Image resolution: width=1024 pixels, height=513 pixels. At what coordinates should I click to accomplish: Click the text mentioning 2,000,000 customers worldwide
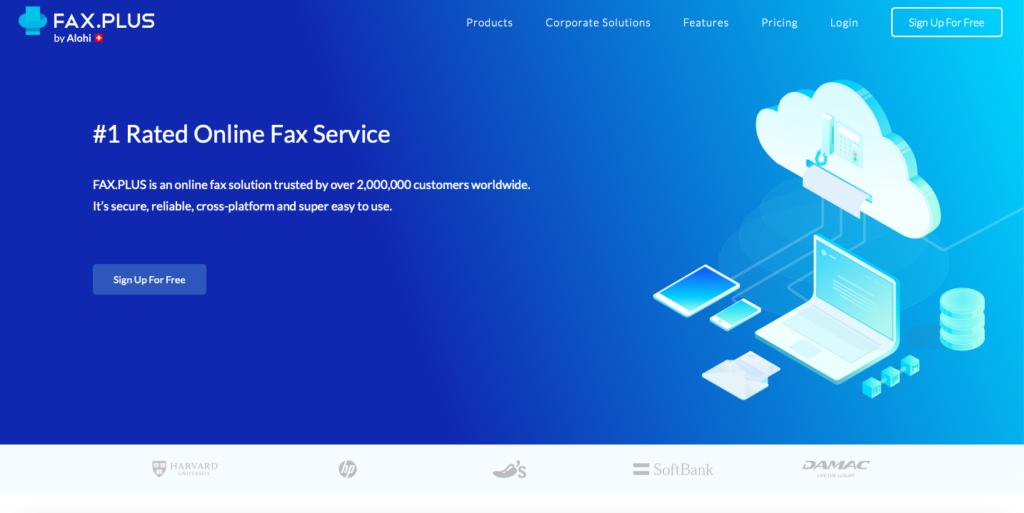coord(312,185)
